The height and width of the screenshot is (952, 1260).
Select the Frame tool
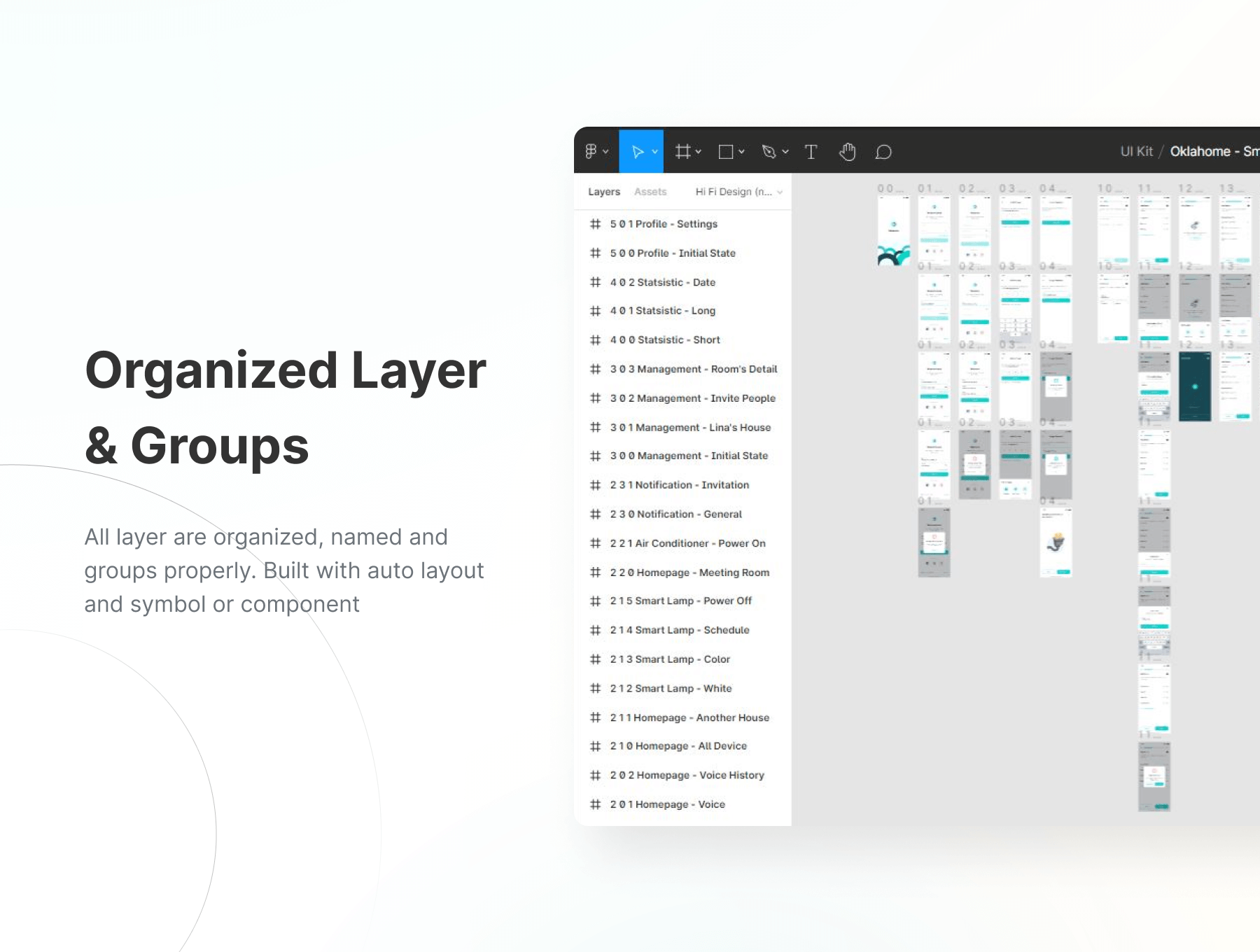(682, 152)
